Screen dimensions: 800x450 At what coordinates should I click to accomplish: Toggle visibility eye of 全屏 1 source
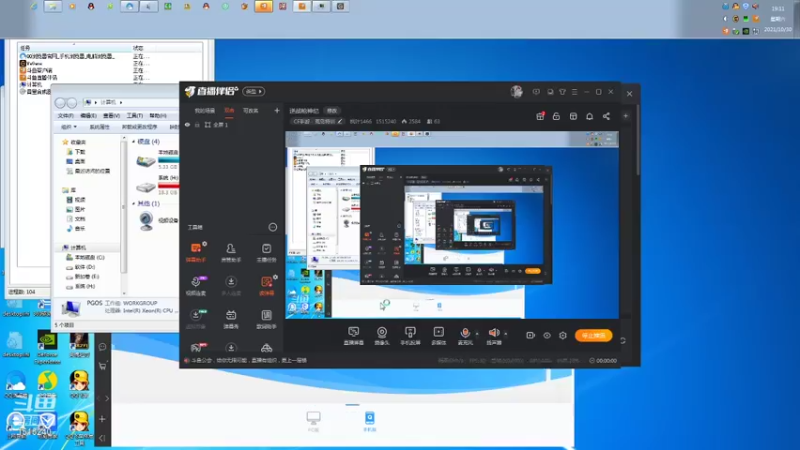[187, 124]
